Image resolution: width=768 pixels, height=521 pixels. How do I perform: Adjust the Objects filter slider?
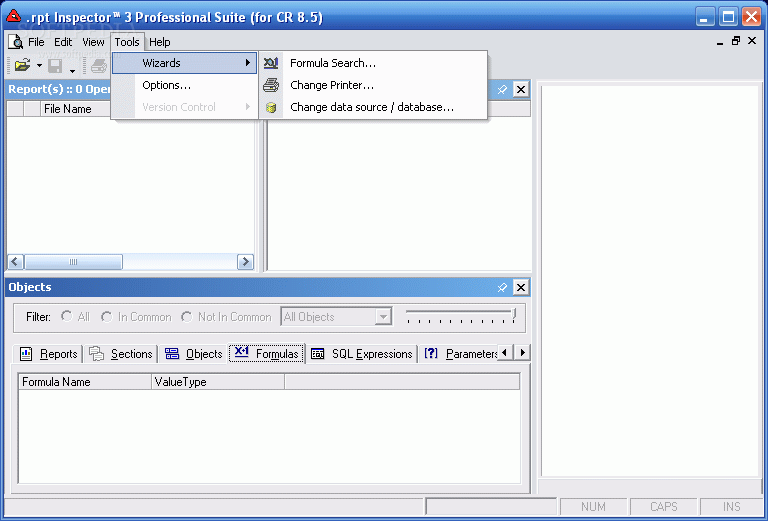(x=514, y=313)
